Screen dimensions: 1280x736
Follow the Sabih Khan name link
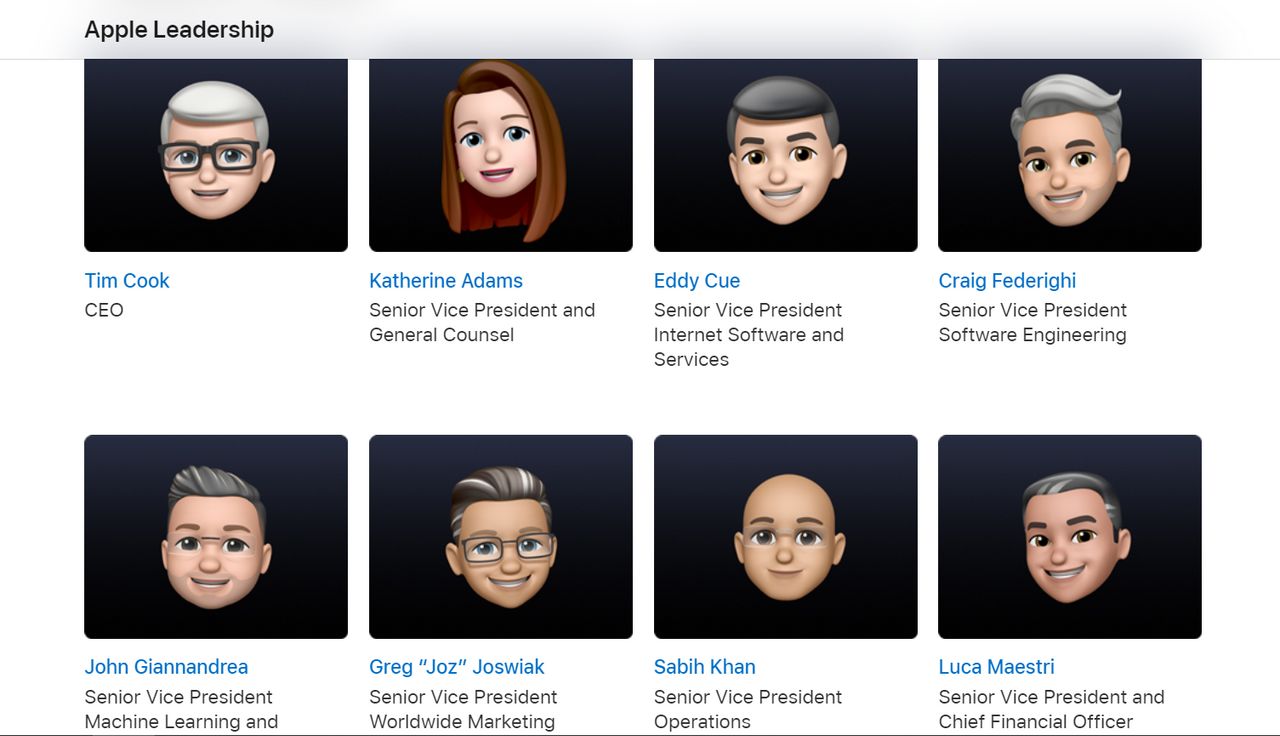pyautogui.click(x=705, y=667)
